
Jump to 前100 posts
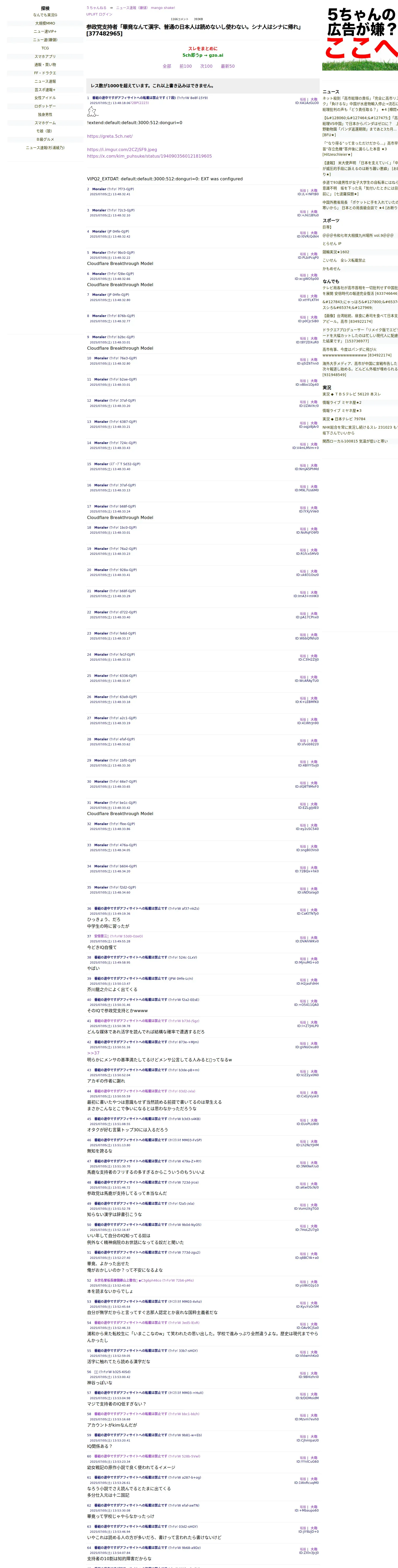186,66
